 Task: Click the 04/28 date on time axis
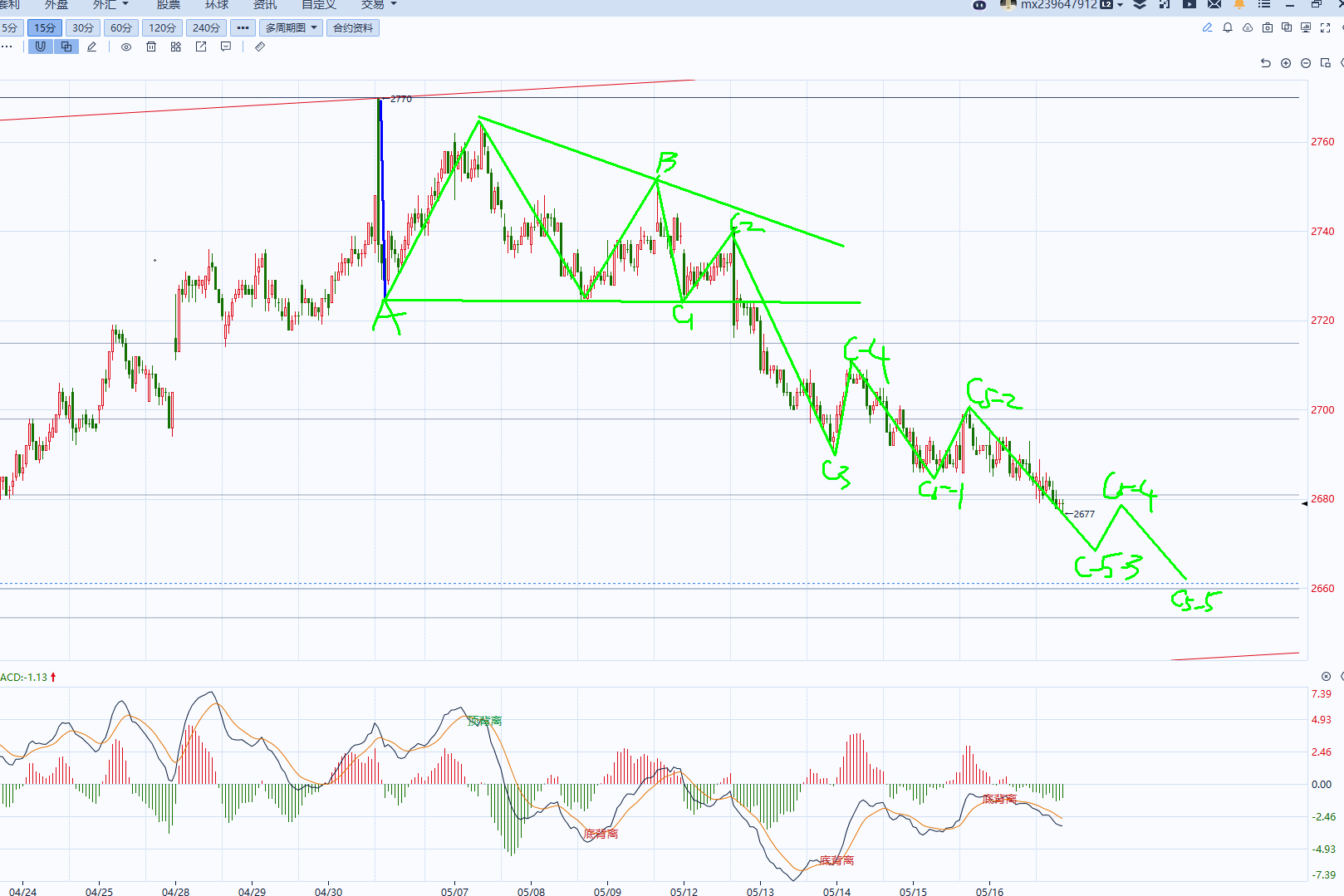(175, 892)
